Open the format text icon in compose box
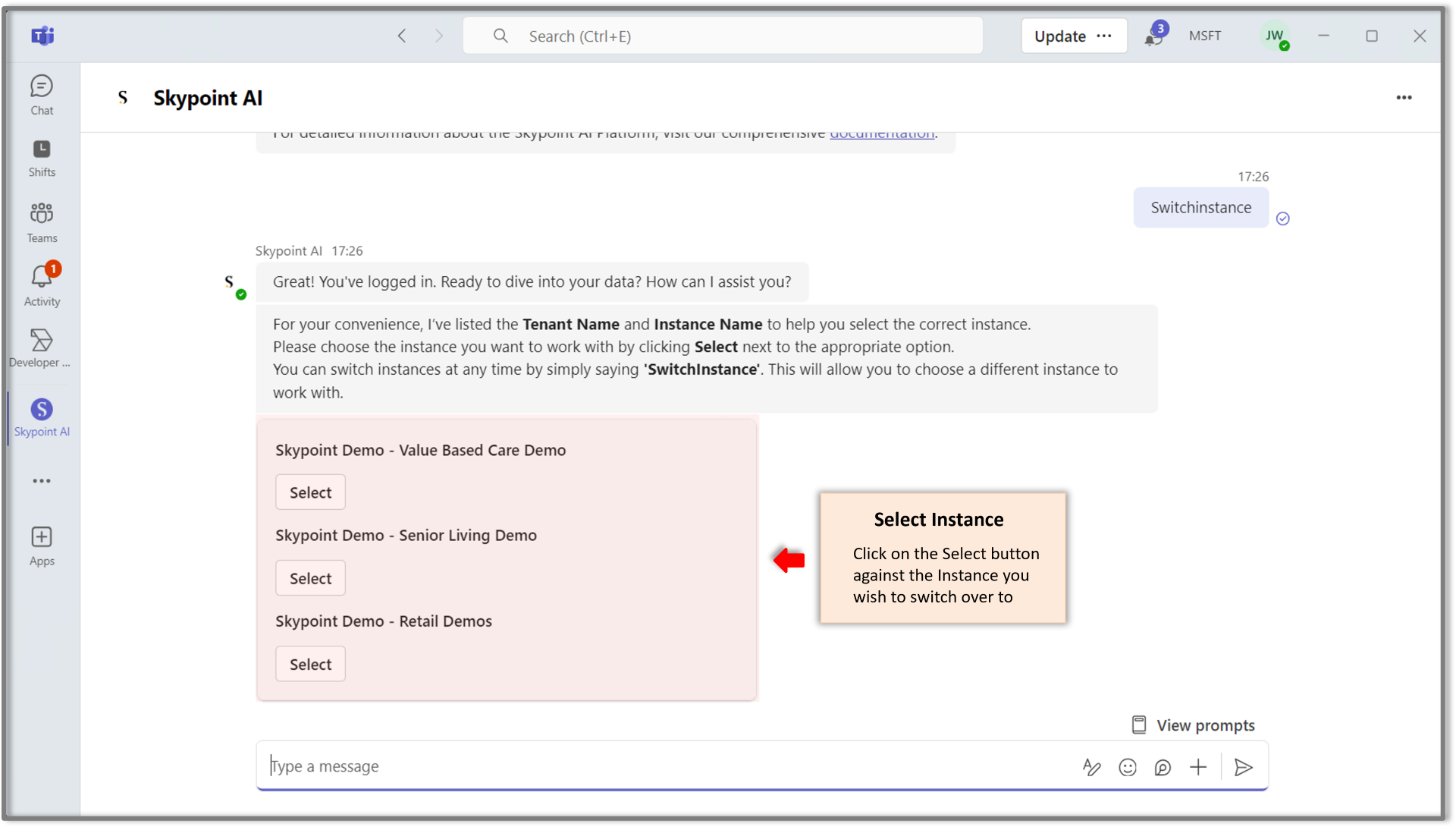The height and width of the screenshot is (827, 1456). point(1091,767)
